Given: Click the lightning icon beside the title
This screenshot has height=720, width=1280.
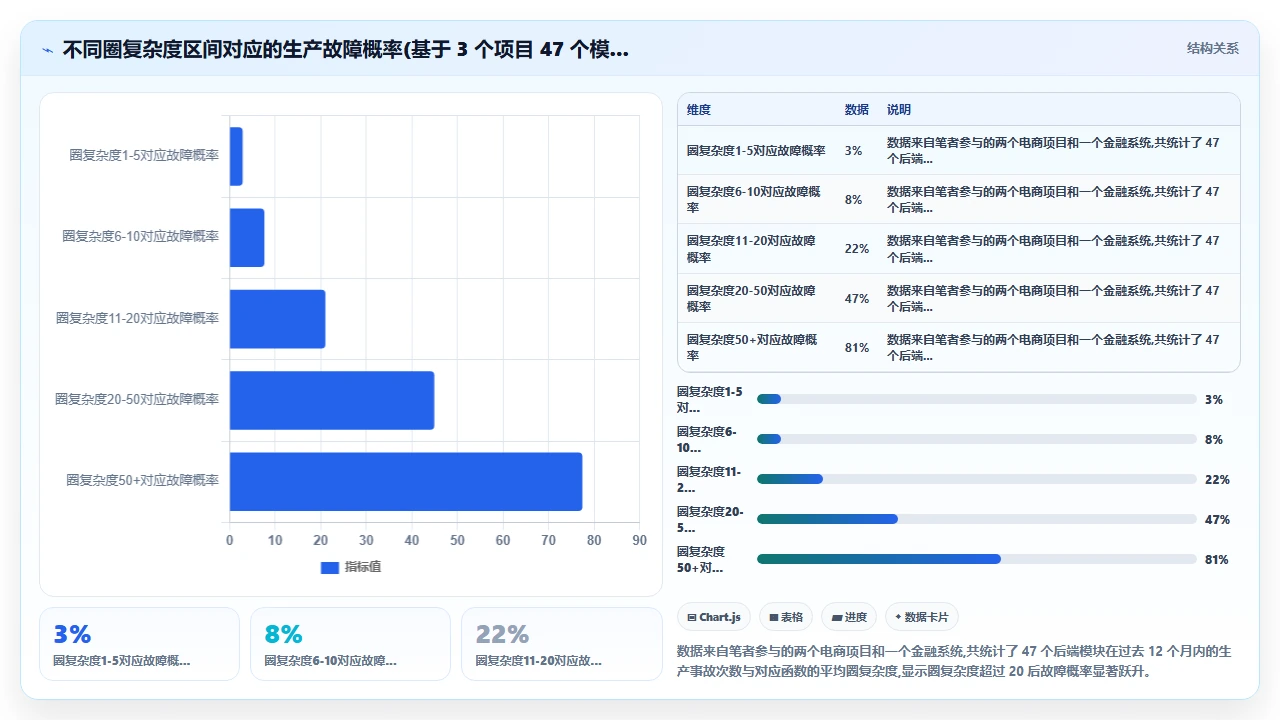Looking at the screenshot, I should (x=48, y=49).
